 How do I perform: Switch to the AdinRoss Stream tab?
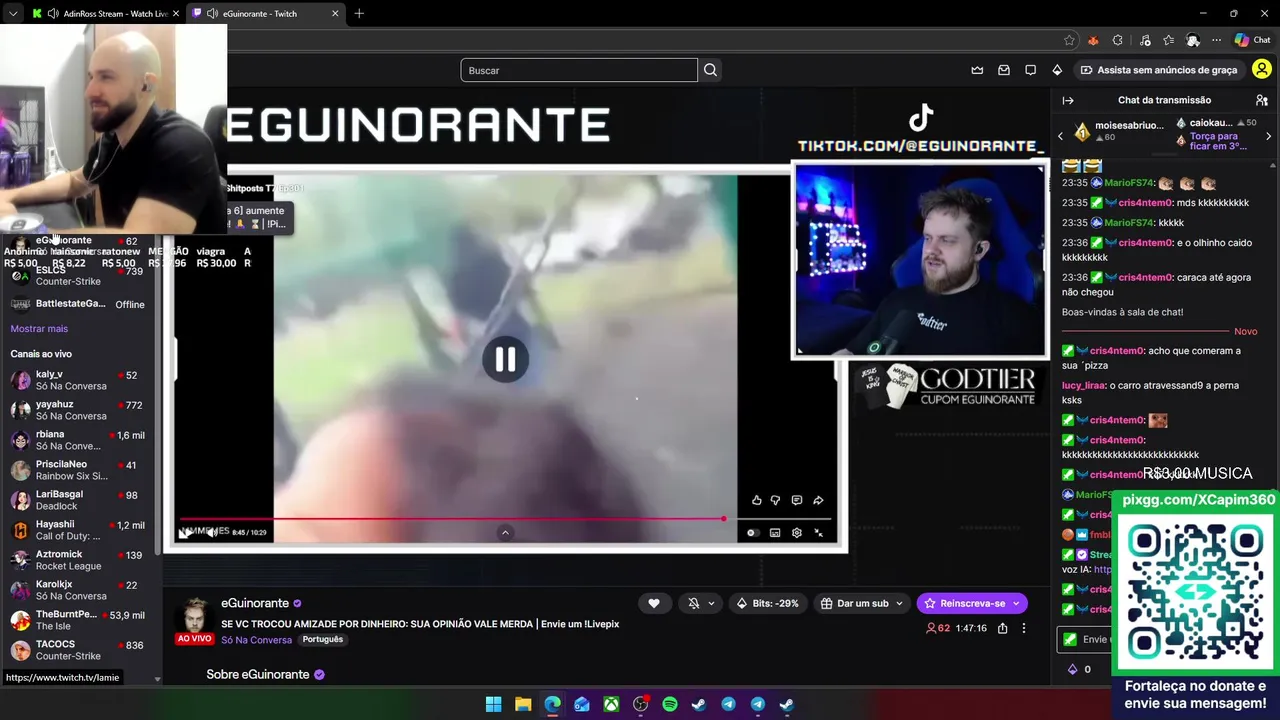(x=106, y=14)
